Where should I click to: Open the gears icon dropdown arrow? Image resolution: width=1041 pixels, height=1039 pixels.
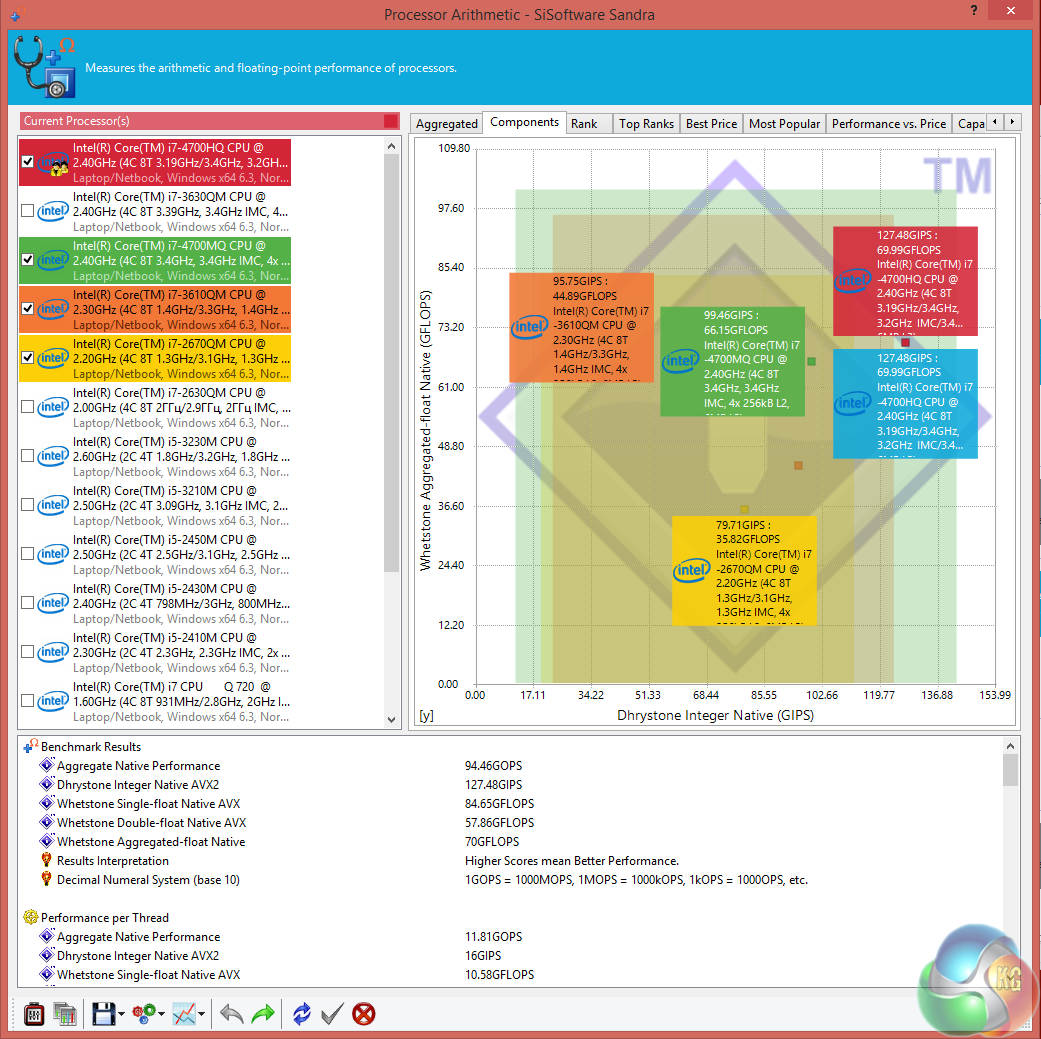(x=161, y=1014)
